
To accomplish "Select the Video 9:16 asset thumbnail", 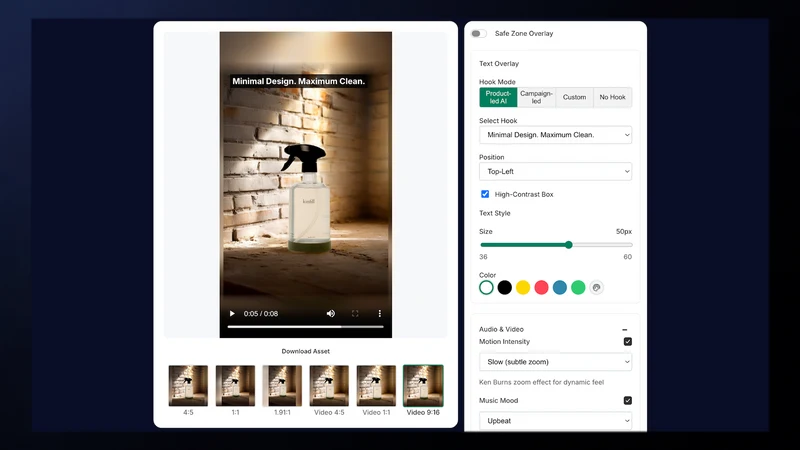I will pos(423,386).
